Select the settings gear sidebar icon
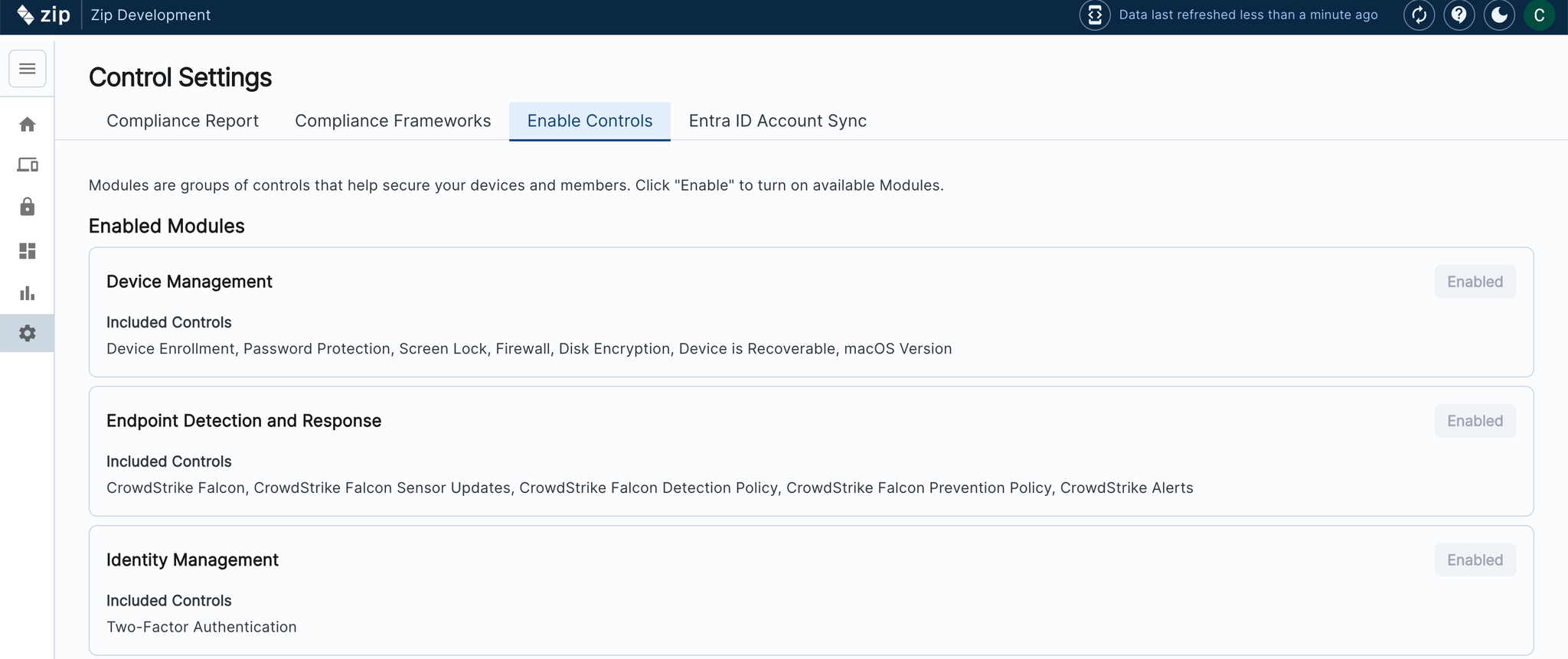This screenshot has width=1568, height=659. coord(28,334)
